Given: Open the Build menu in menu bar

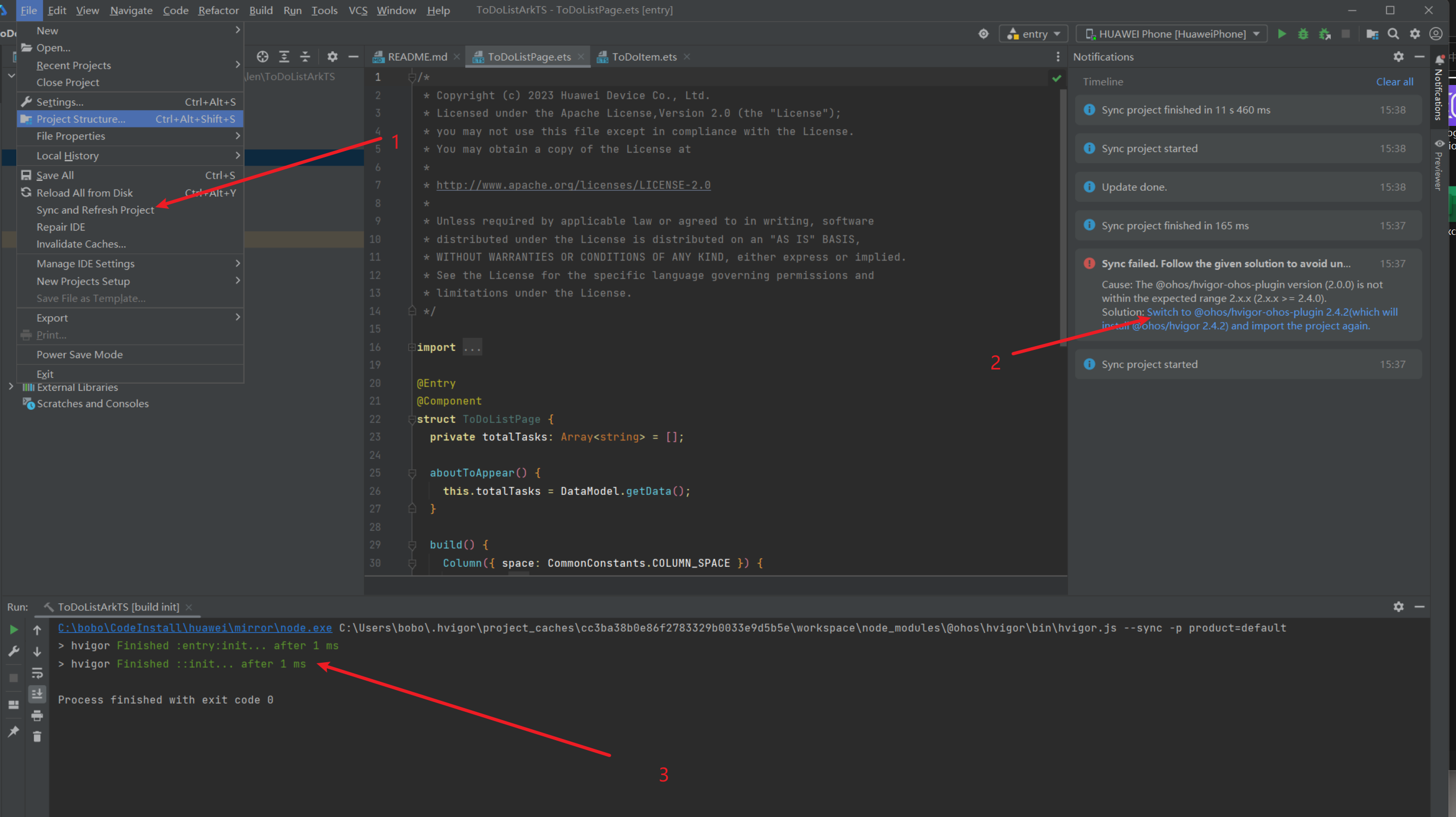Looking at the screenshot, I should (x=260, y=10).
